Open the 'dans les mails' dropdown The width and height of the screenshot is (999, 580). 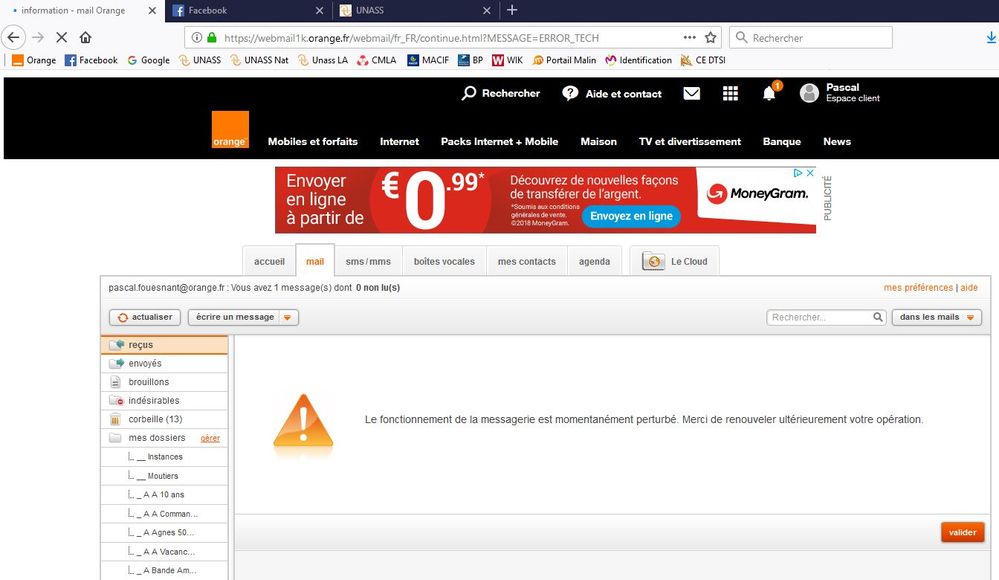[x=936, y=317]
